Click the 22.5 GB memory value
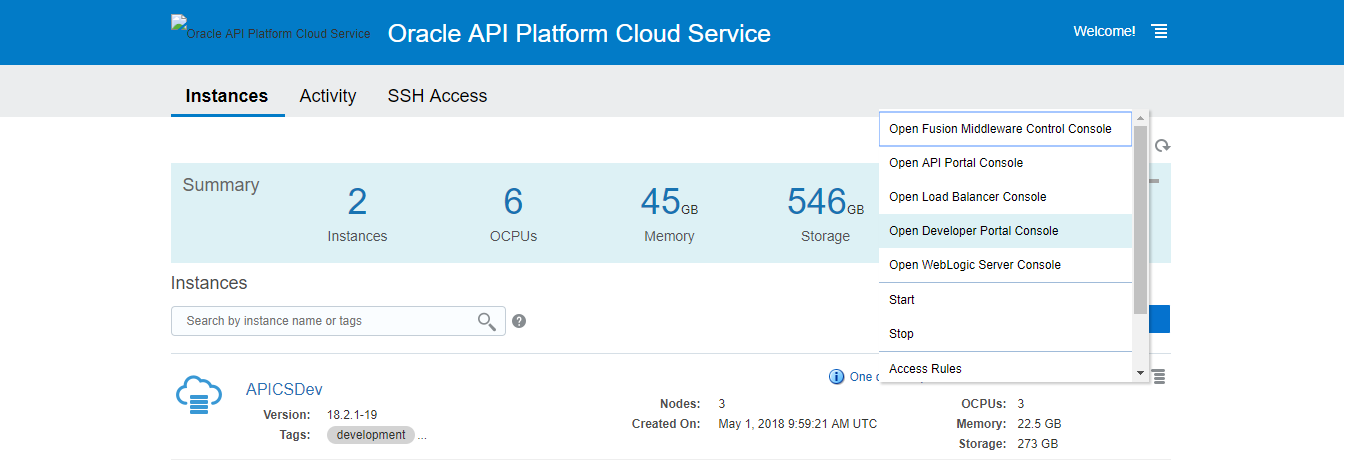Viewport: 1354px width, 460px height. click(1040, 424)
